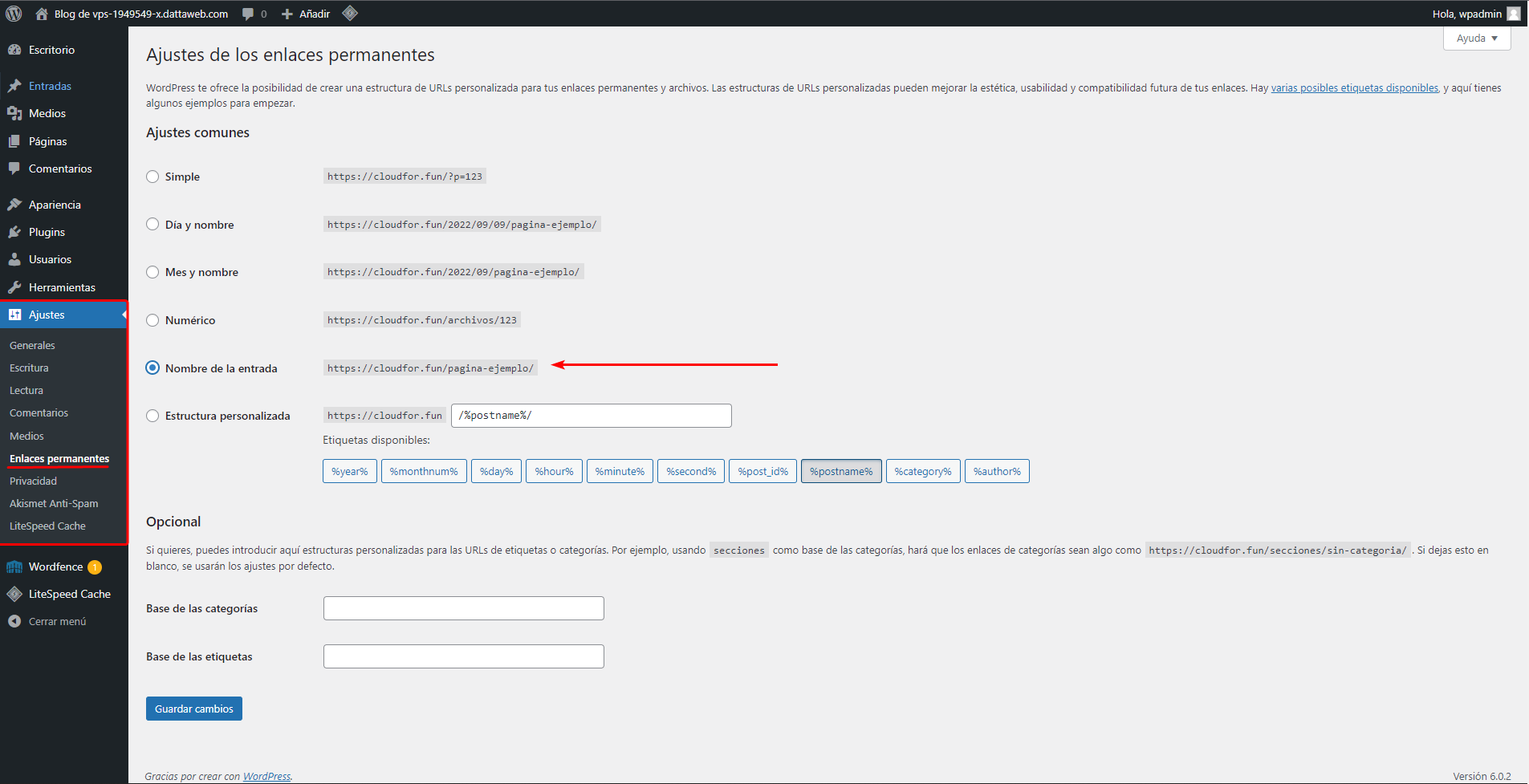Click Hola, wpadmin account text
1529x784 pixels.
(1467, 14)
